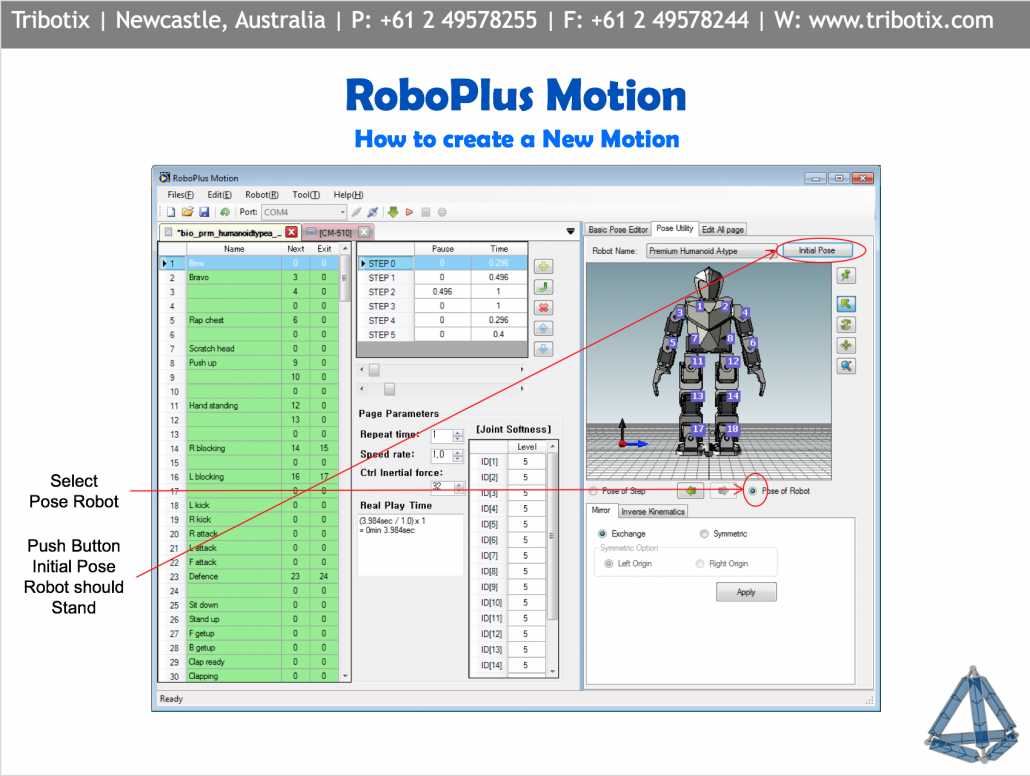The image size is (1030, 776).
Task: Open the Robot menu
Action: click(x=264, y=194)
